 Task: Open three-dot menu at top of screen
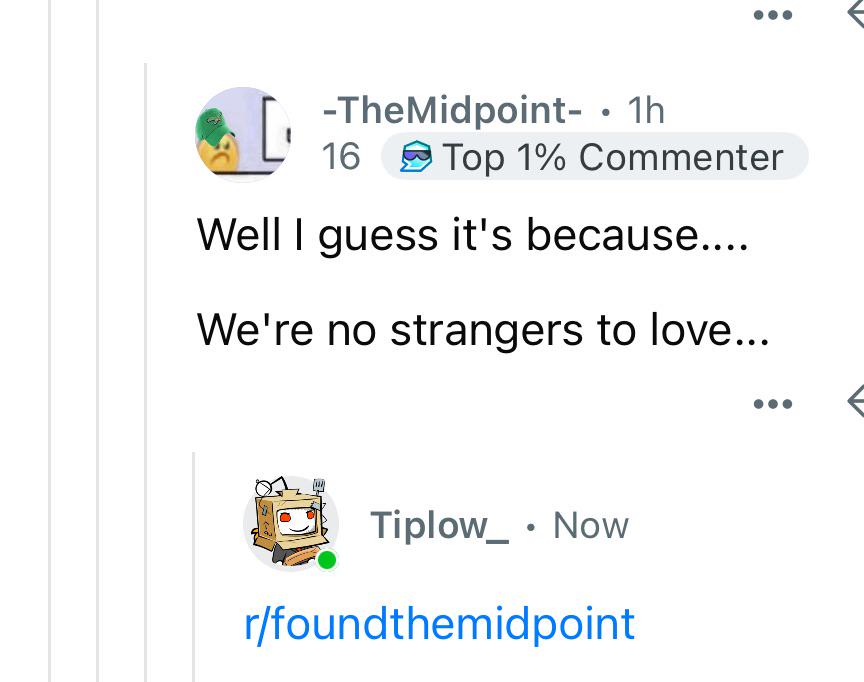[773, 15]
